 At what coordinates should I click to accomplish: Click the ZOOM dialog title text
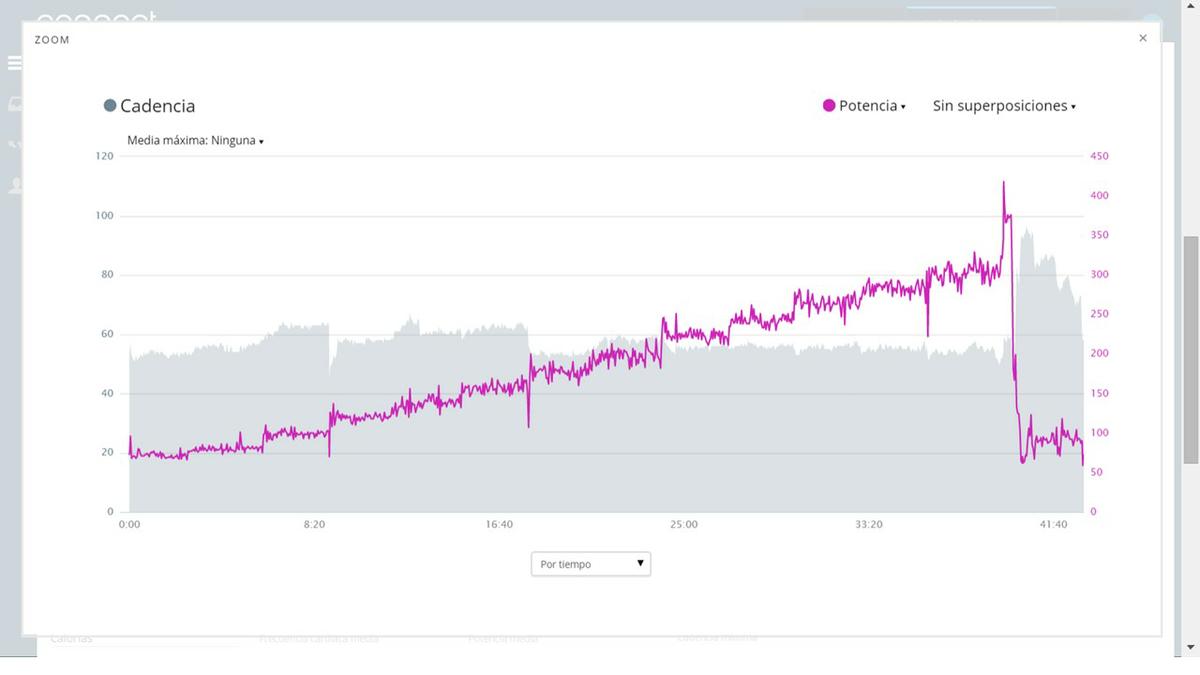(x=52, y=40)
